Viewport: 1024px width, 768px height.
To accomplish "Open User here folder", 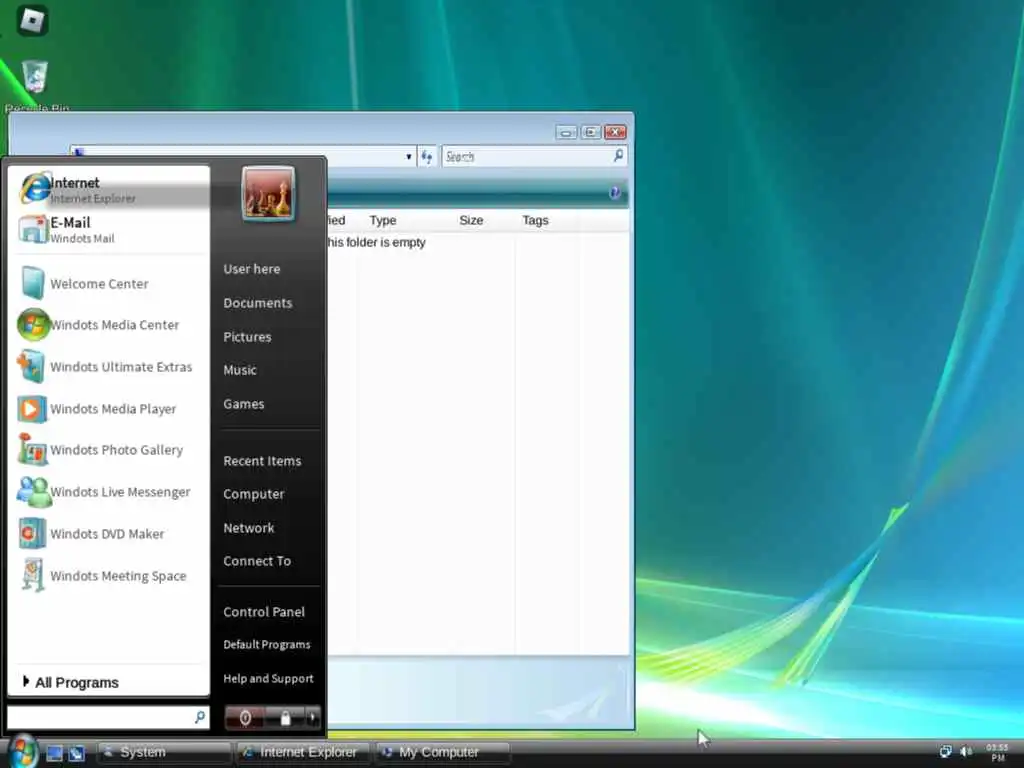I will (251, 269).
